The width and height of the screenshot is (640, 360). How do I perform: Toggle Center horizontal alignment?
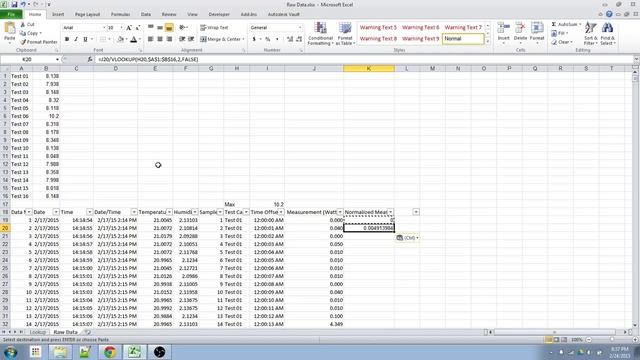[160, 39]
